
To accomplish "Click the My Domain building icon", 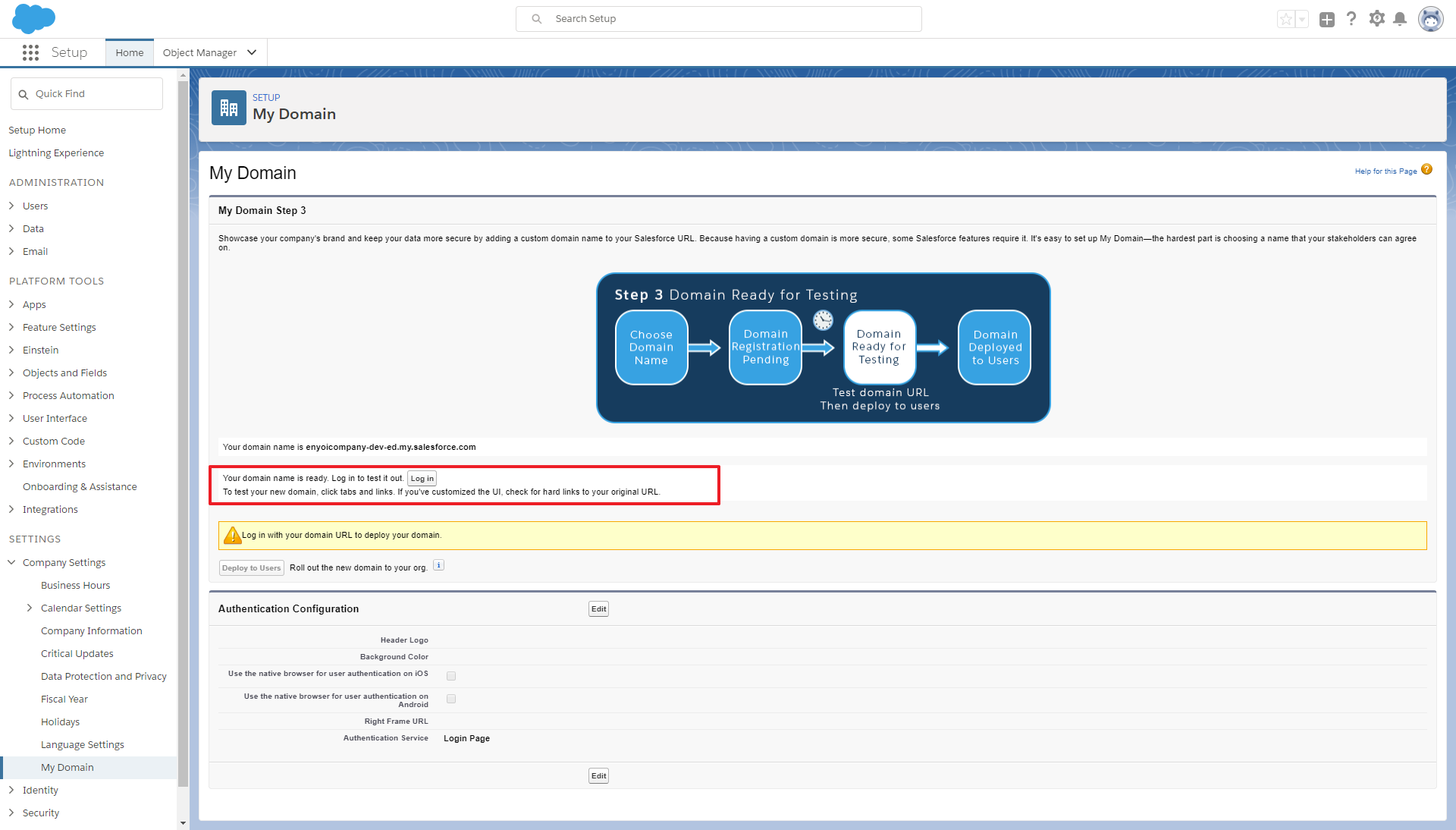I will point(229,108).
